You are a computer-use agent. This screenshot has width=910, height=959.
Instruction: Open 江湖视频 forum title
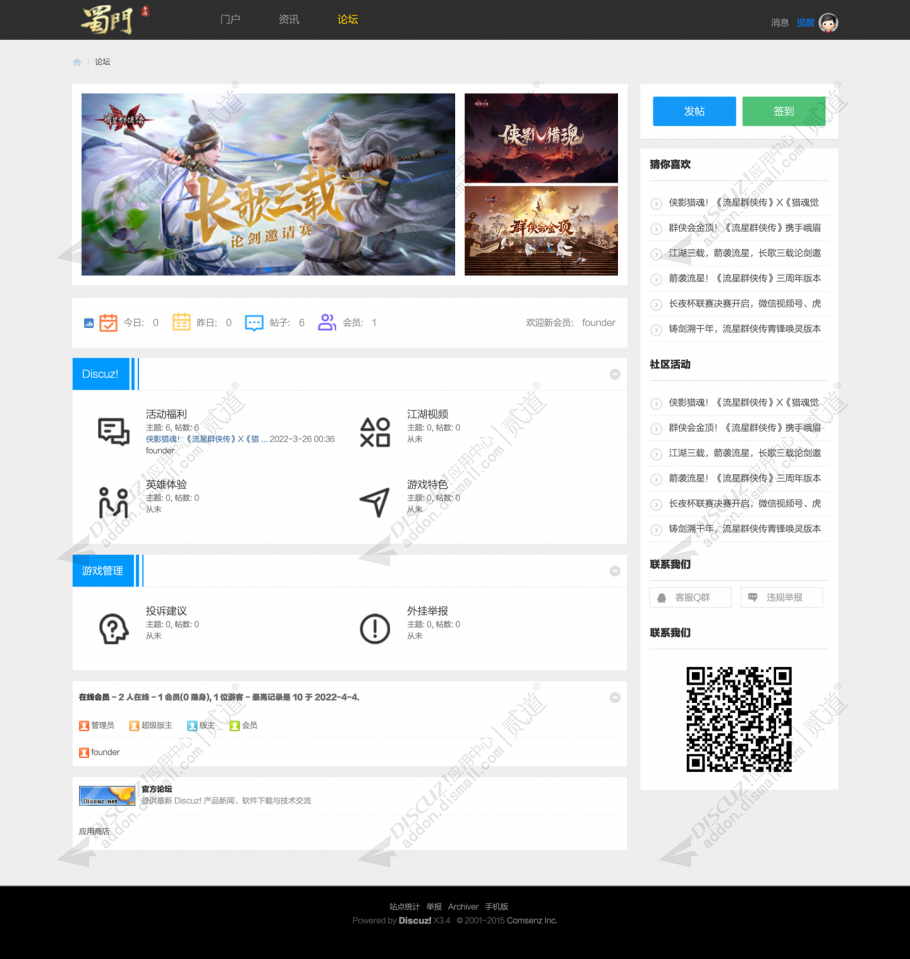tap(428, 414)
